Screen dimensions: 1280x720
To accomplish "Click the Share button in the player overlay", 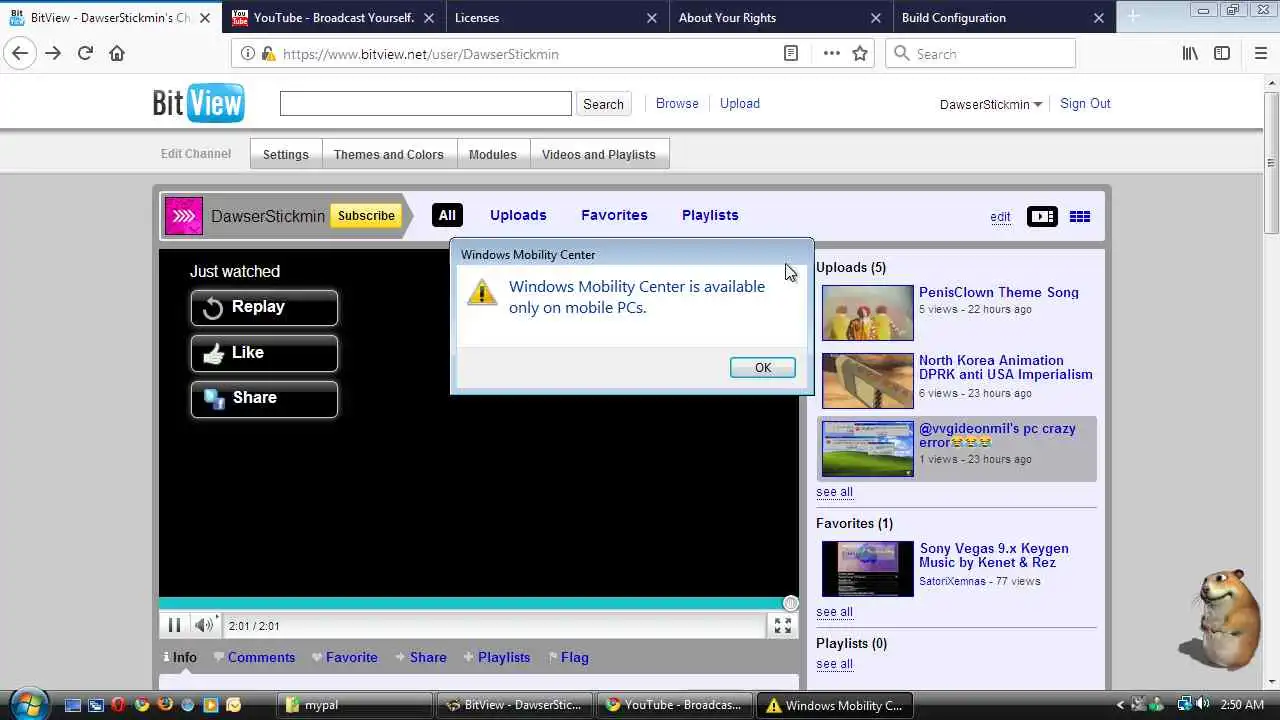I will tap(264, 399).
